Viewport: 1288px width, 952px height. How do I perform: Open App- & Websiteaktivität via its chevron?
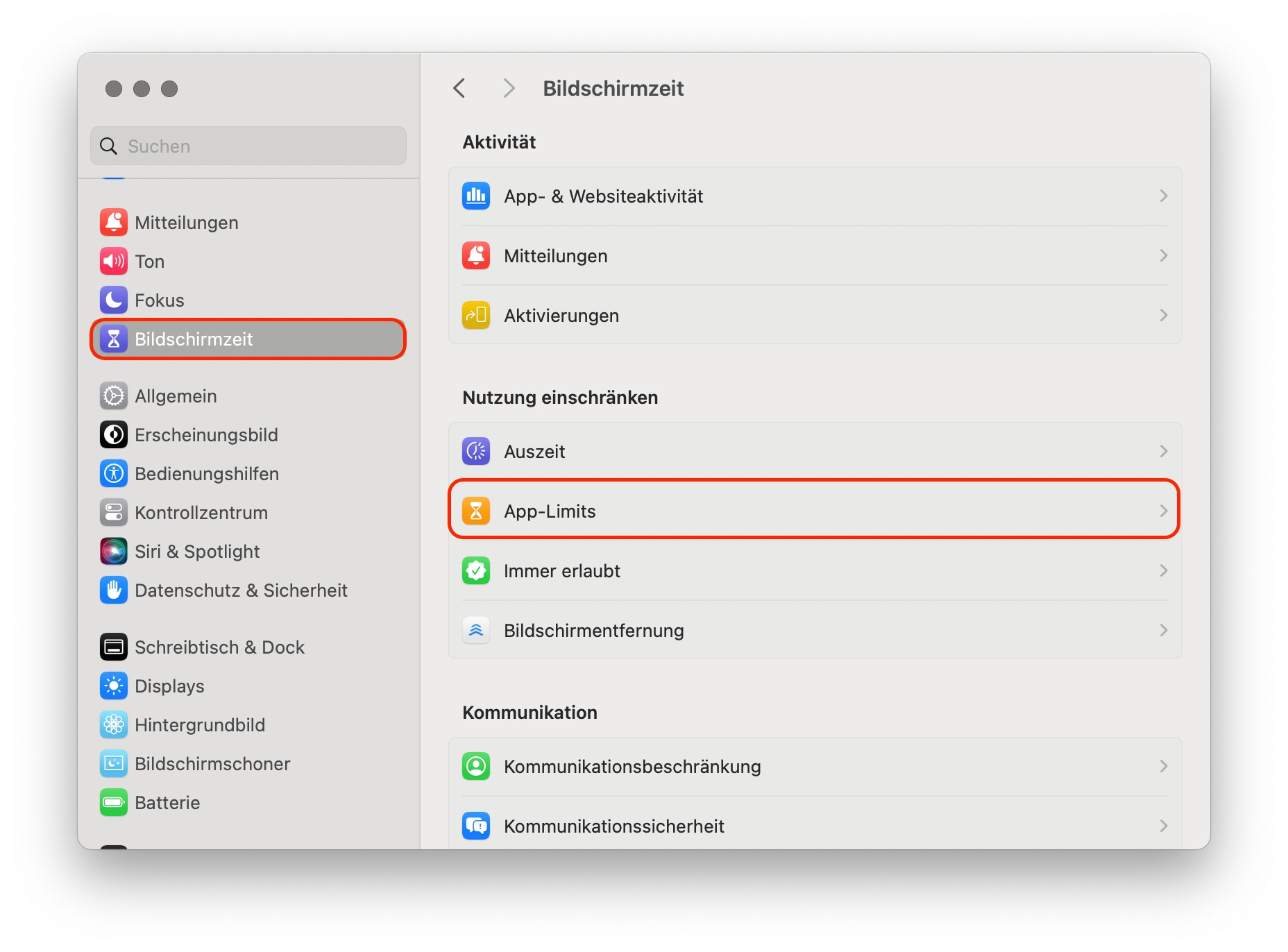click(x=1164, y=196)
